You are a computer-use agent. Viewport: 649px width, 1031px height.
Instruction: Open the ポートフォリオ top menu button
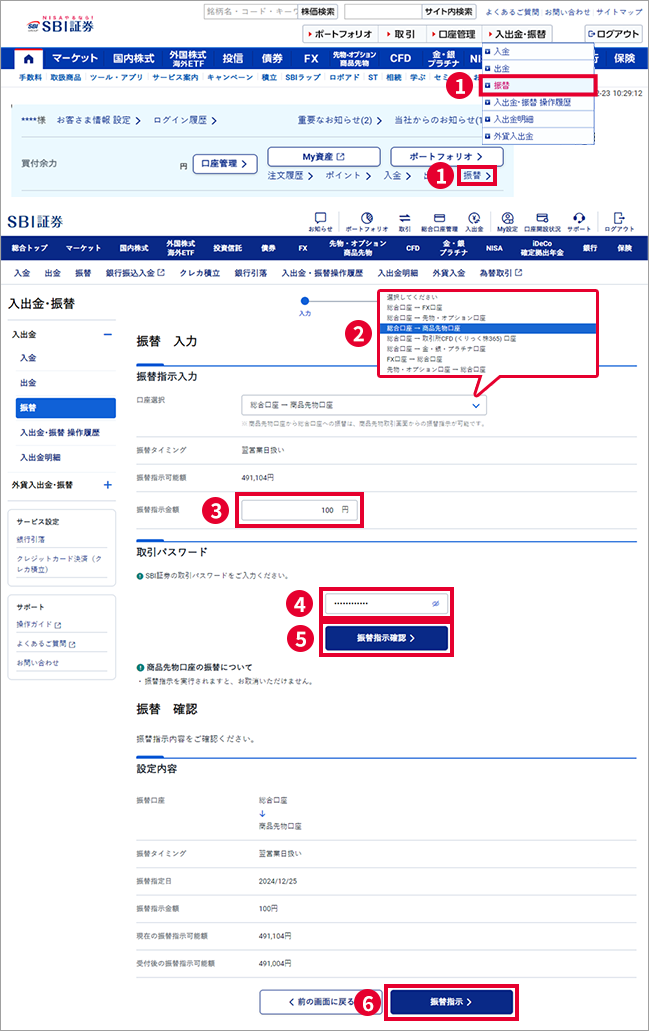coord(341,34)
